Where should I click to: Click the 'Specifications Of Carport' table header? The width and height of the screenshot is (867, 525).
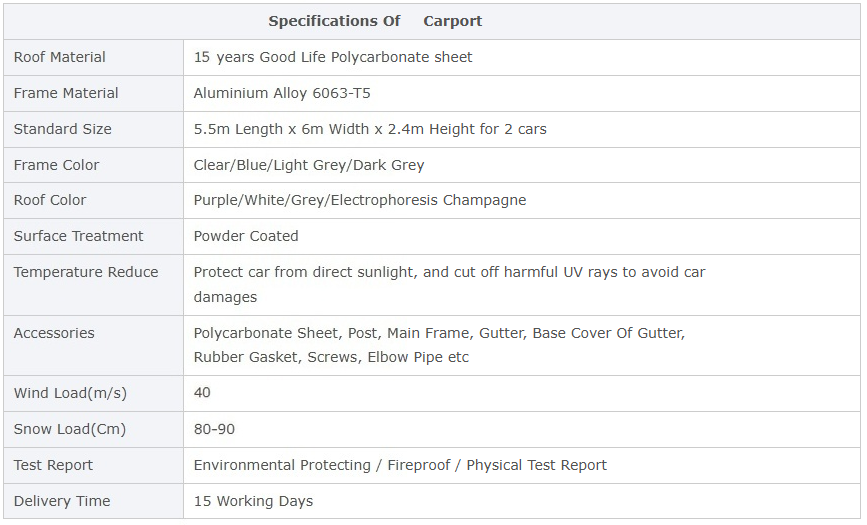pyautogui.click(x=375, y=21)
